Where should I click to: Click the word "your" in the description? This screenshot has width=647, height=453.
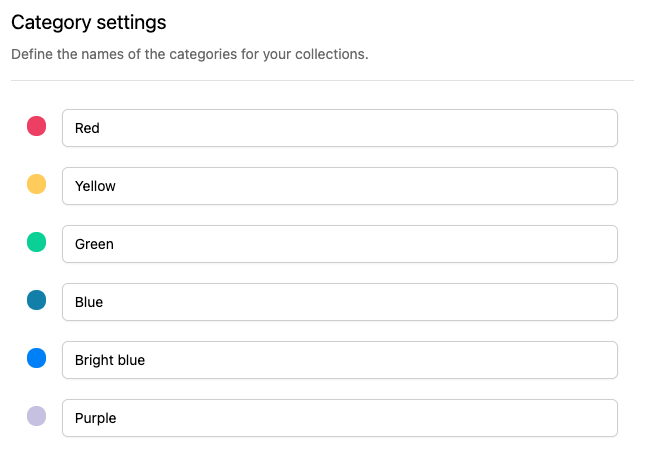[271, 53]
